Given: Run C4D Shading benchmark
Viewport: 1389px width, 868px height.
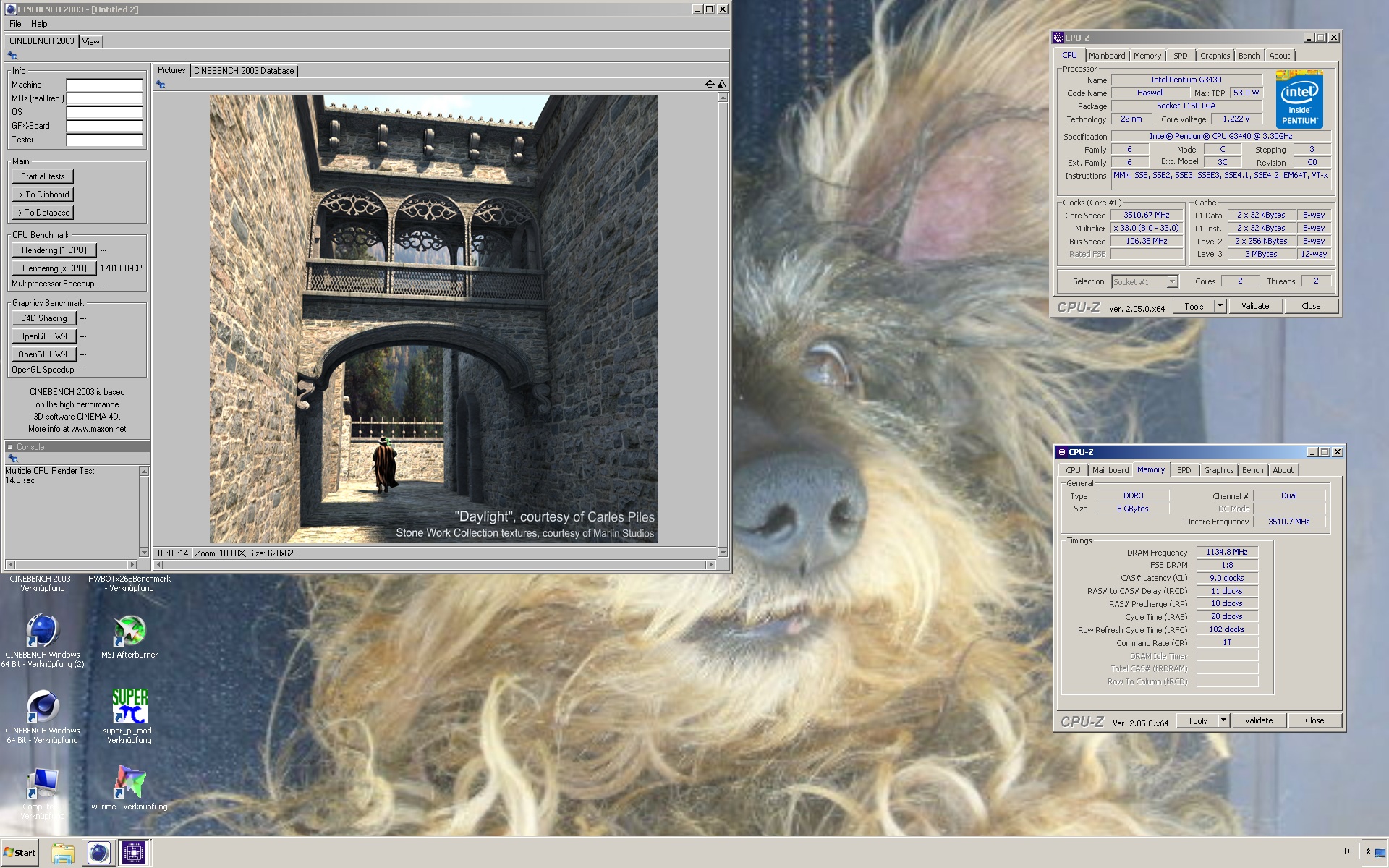Looking at the screenshot, I should 43,318.
